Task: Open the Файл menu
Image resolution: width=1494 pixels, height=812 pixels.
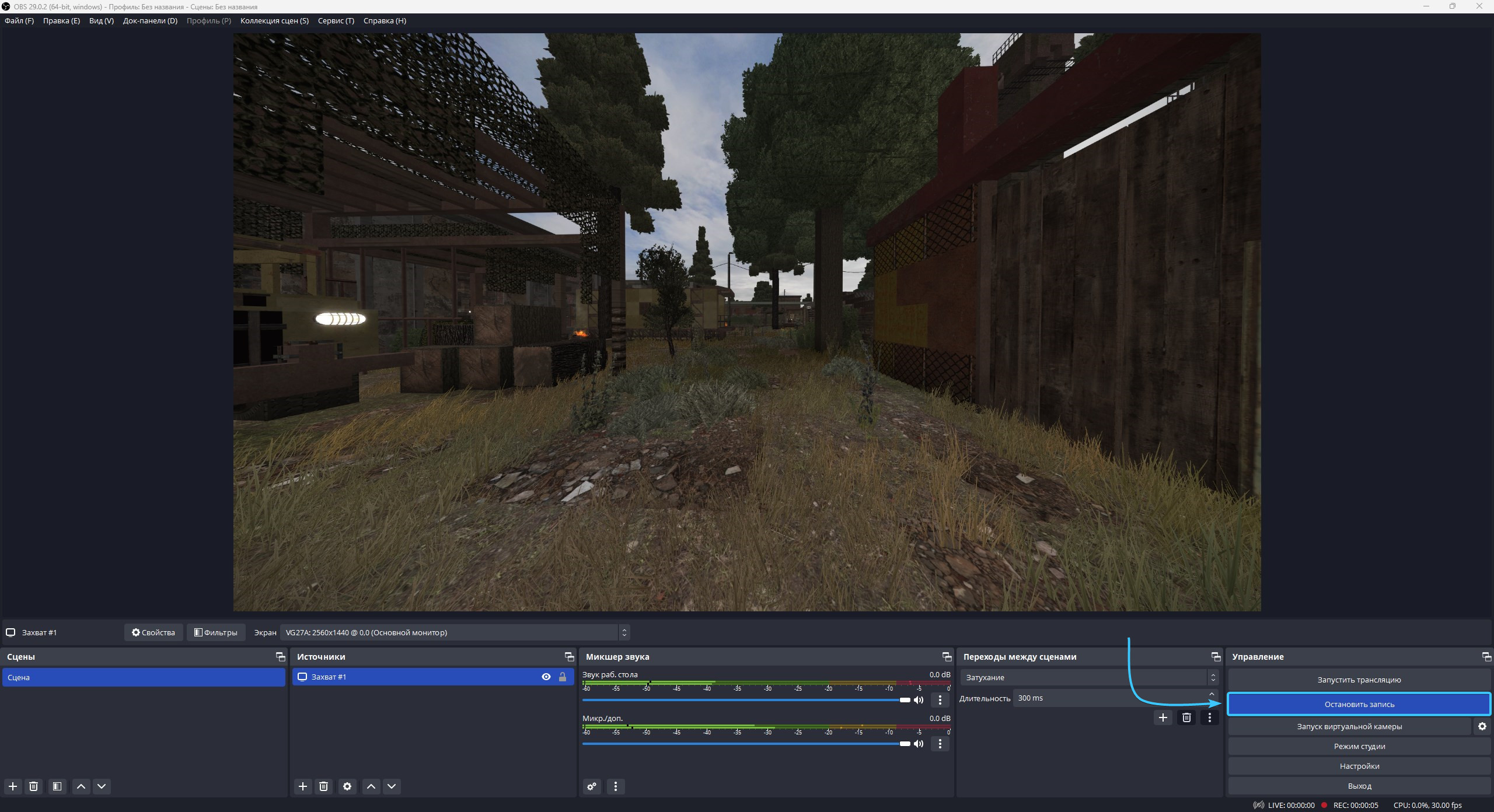Action: pos(19,20)
